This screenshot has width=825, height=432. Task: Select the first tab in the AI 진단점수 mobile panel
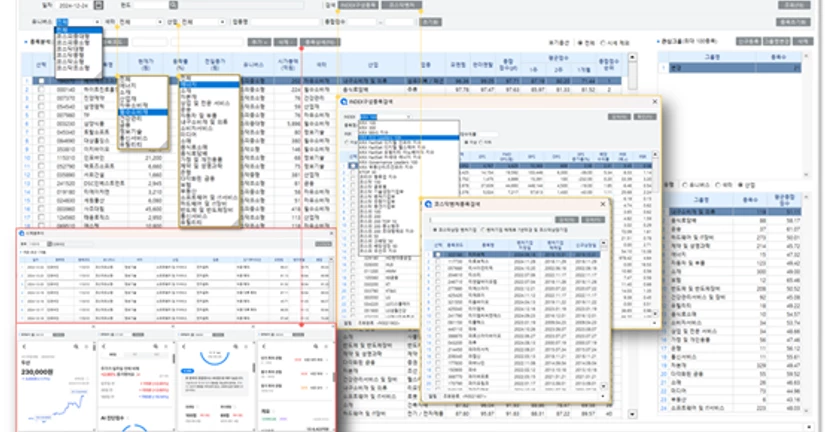coord(112,355)
